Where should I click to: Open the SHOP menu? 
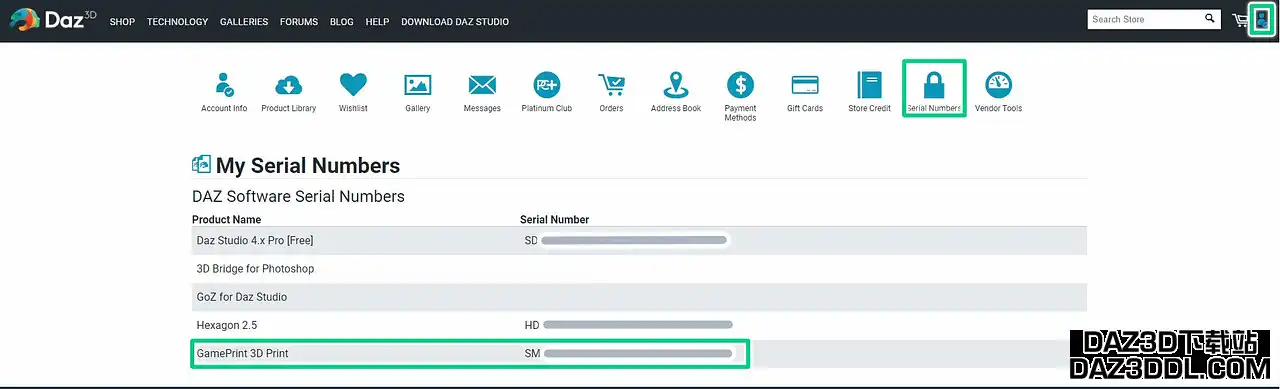pos(122,22)
